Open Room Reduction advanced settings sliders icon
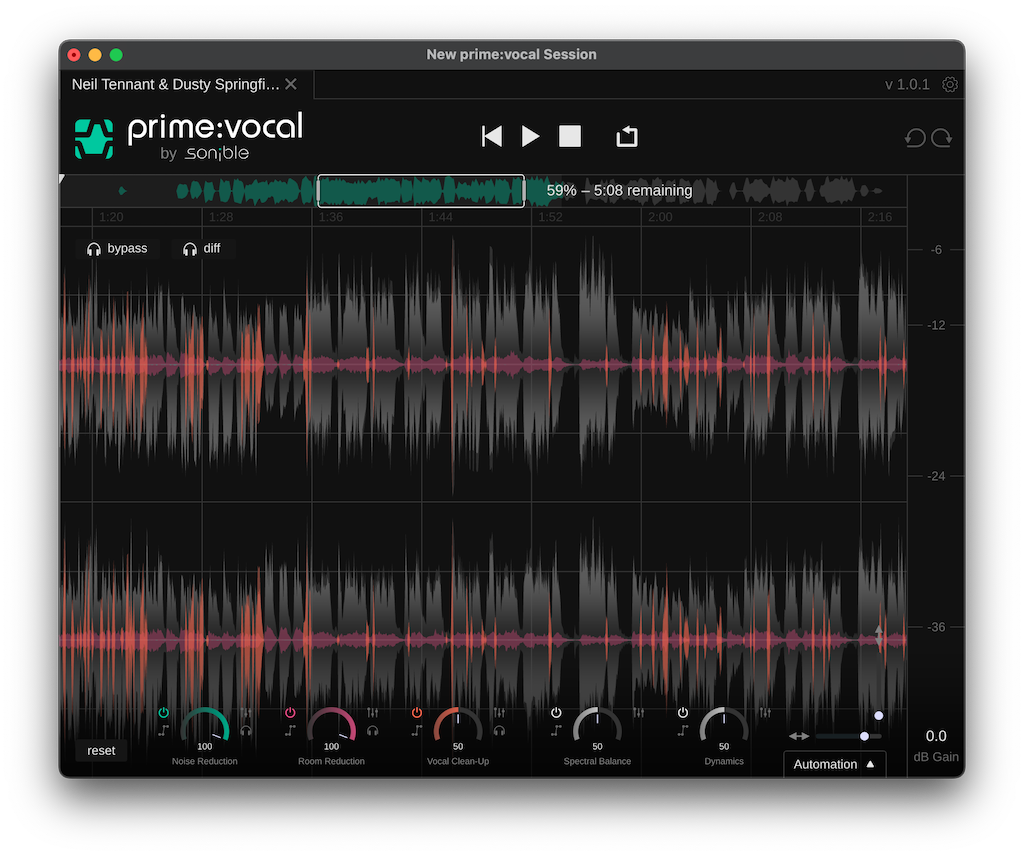 (372, 712)
